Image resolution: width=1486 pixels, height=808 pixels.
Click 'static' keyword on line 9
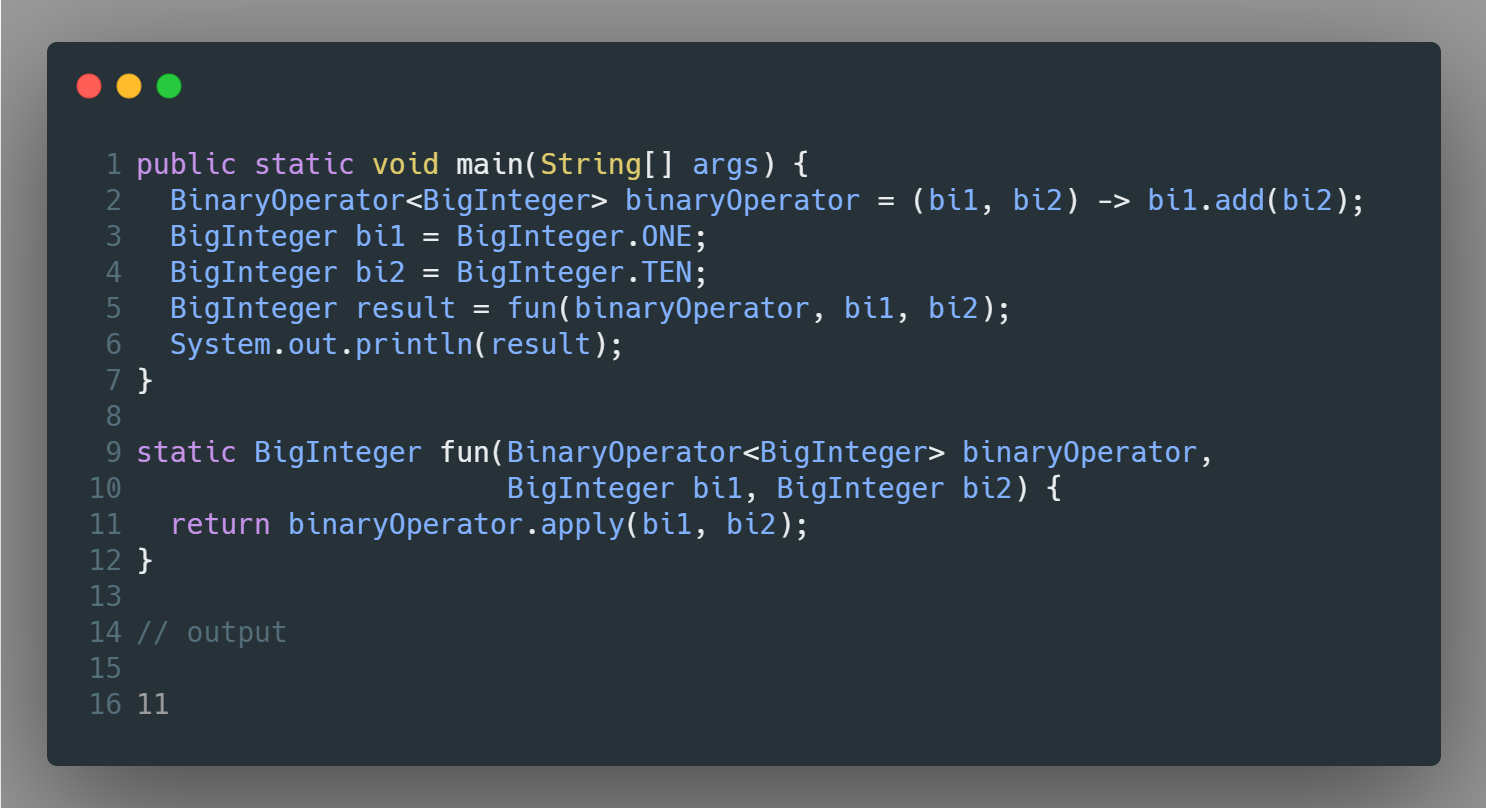[x=186, y=453]
